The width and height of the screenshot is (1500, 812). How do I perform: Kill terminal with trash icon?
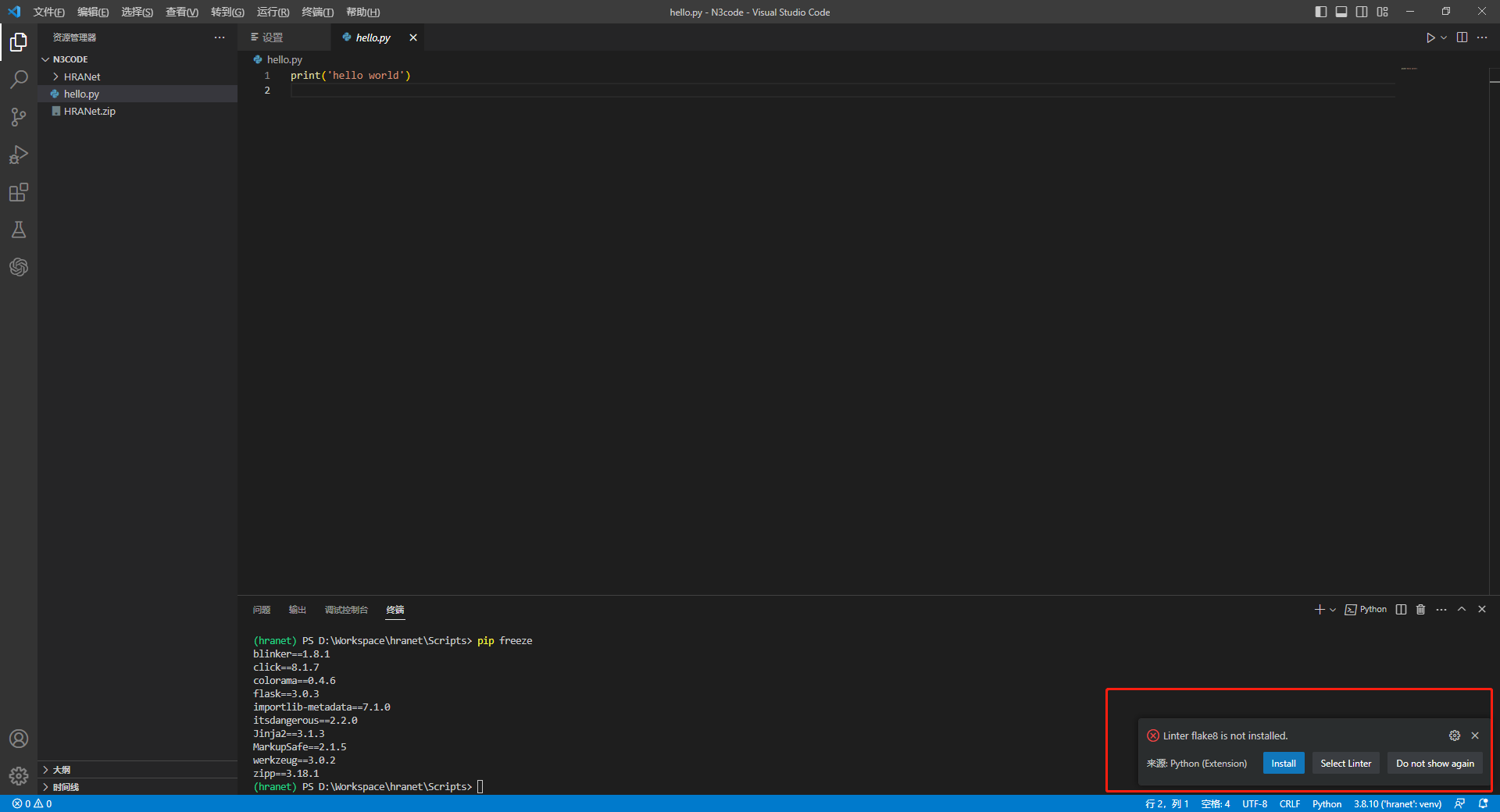[x=1421, y=610]
